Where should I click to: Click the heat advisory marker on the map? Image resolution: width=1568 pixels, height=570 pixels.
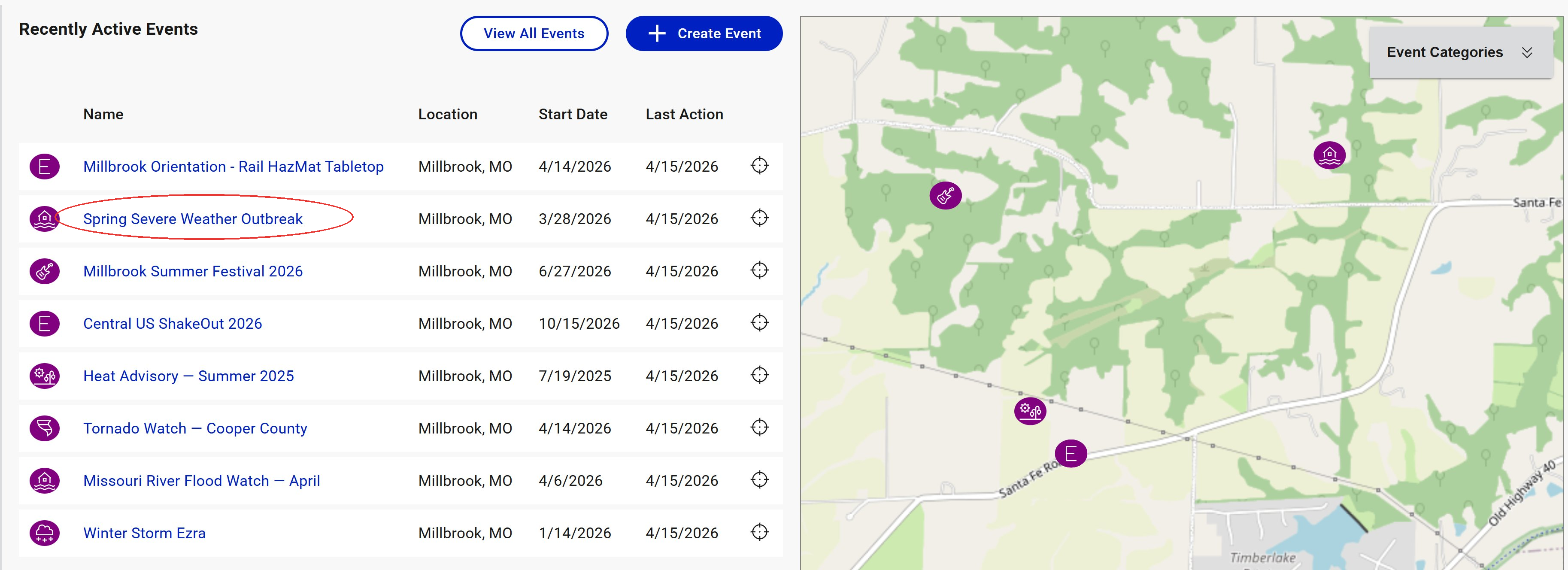click(1030, 411)
